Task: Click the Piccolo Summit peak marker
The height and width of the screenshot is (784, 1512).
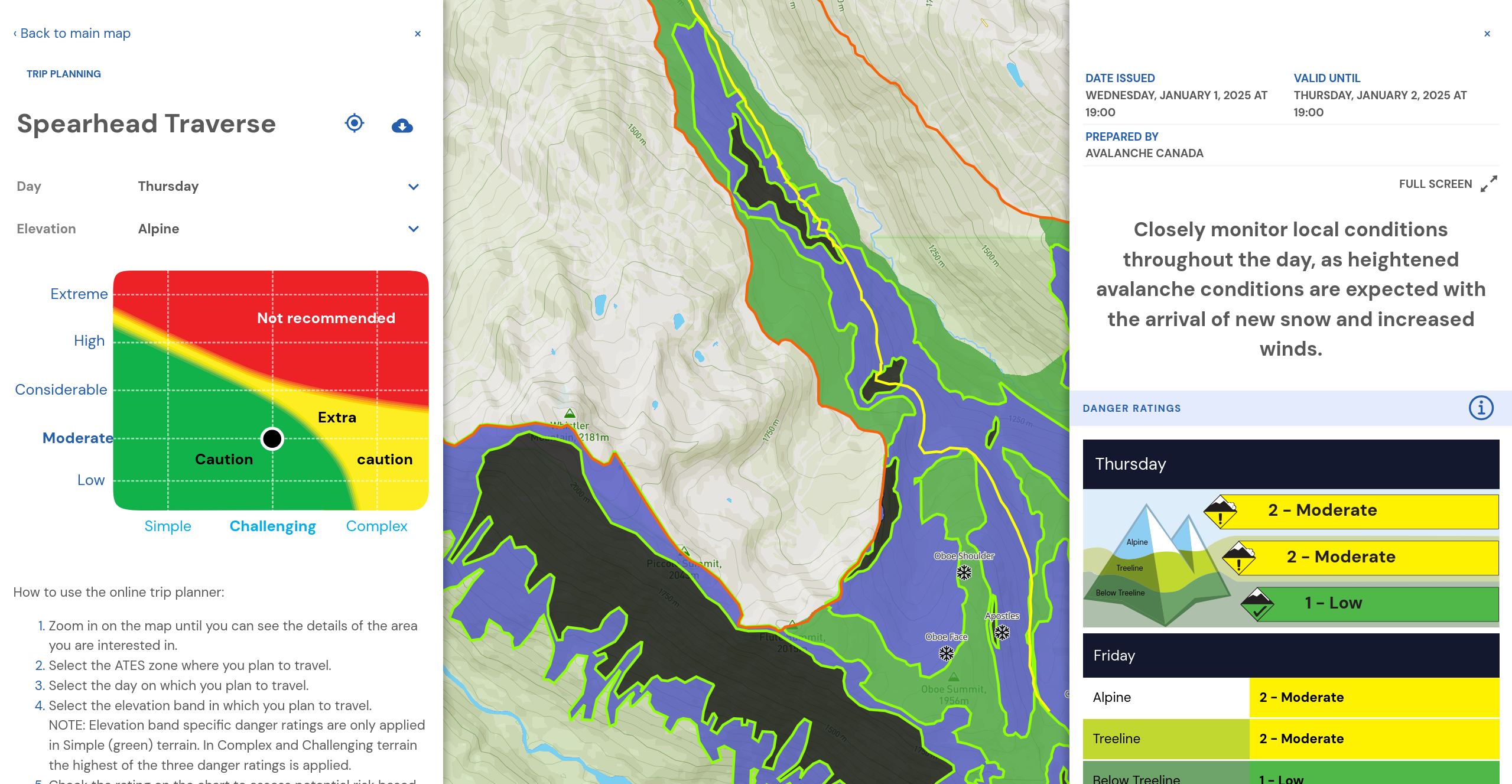Action: pyautogui.click(x=684, y=551)
